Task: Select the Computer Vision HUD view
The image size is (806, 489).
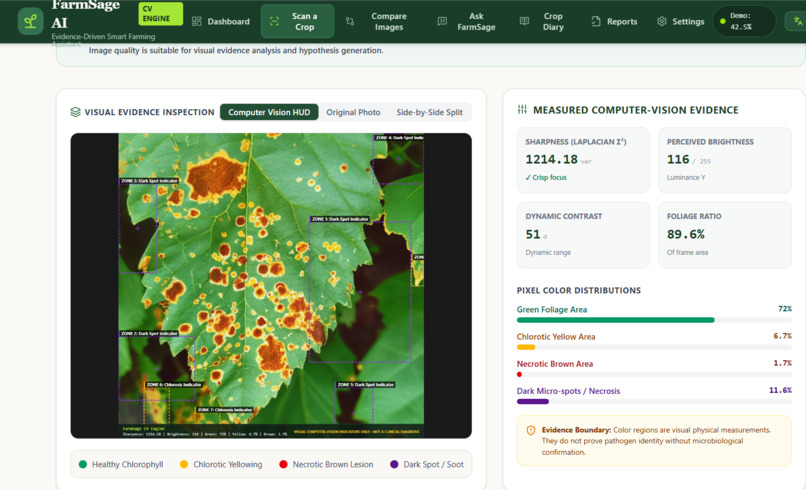Action: tap(269, 112)
